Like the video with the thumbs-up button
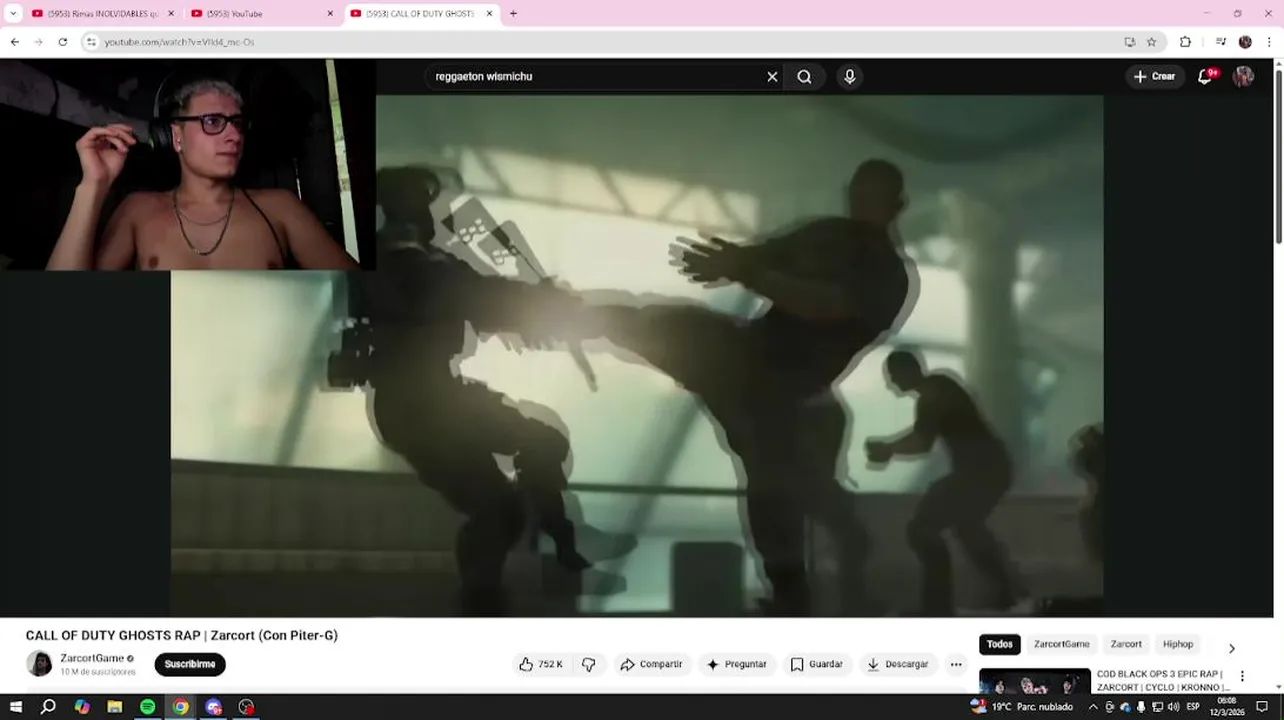Image resolution: width=1284 pixels, height=720 pixels. pos(540,664)
